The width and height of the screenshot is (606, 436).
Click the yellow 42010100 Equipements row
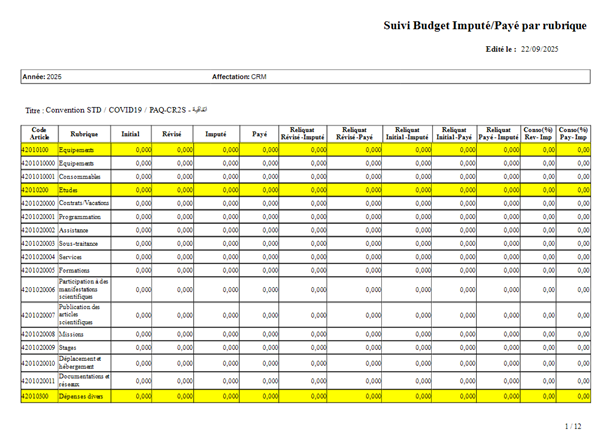[306, 150]
